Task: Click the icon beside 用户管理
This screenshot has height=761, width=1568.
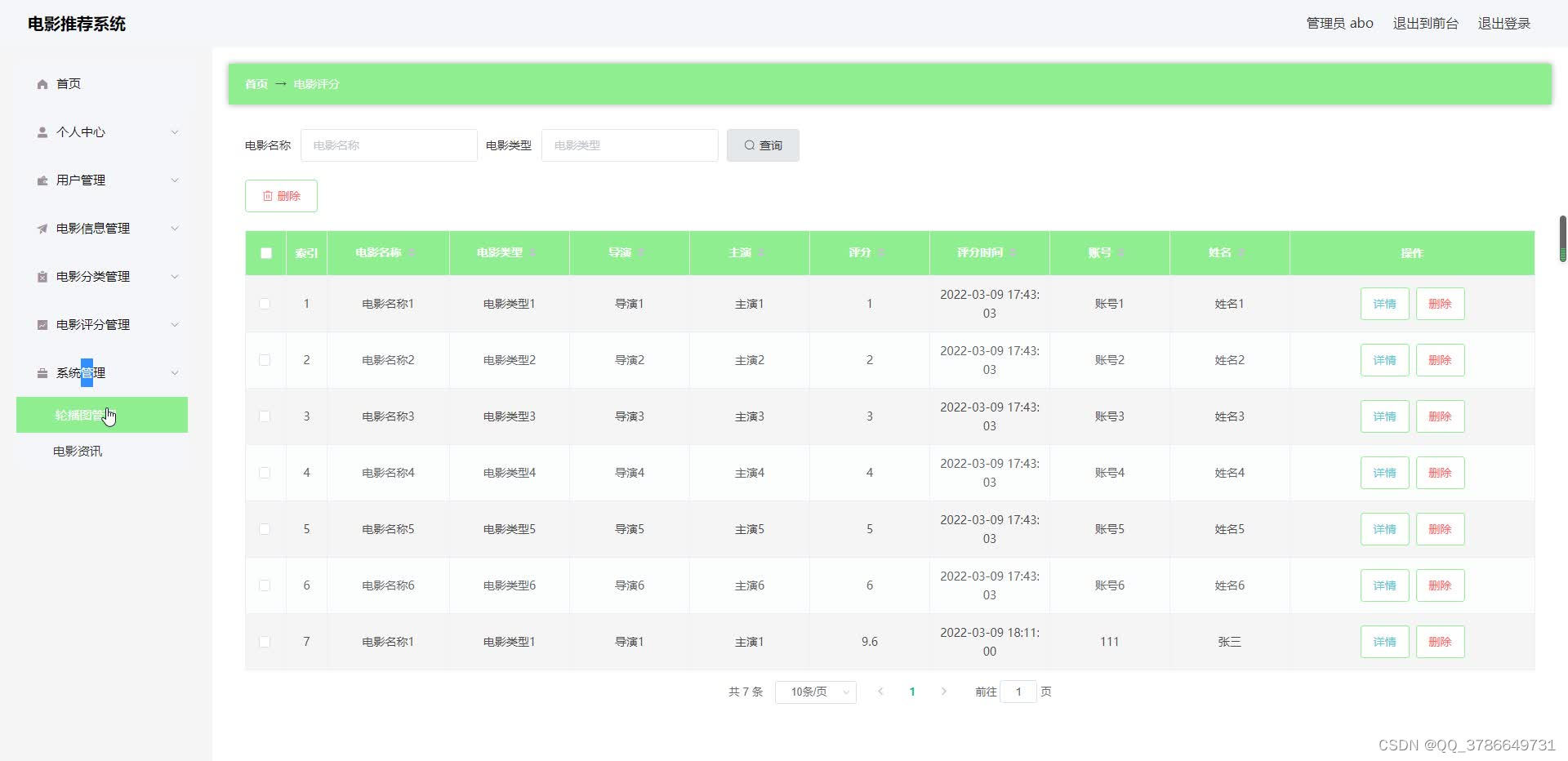Action: pos(42,180)
